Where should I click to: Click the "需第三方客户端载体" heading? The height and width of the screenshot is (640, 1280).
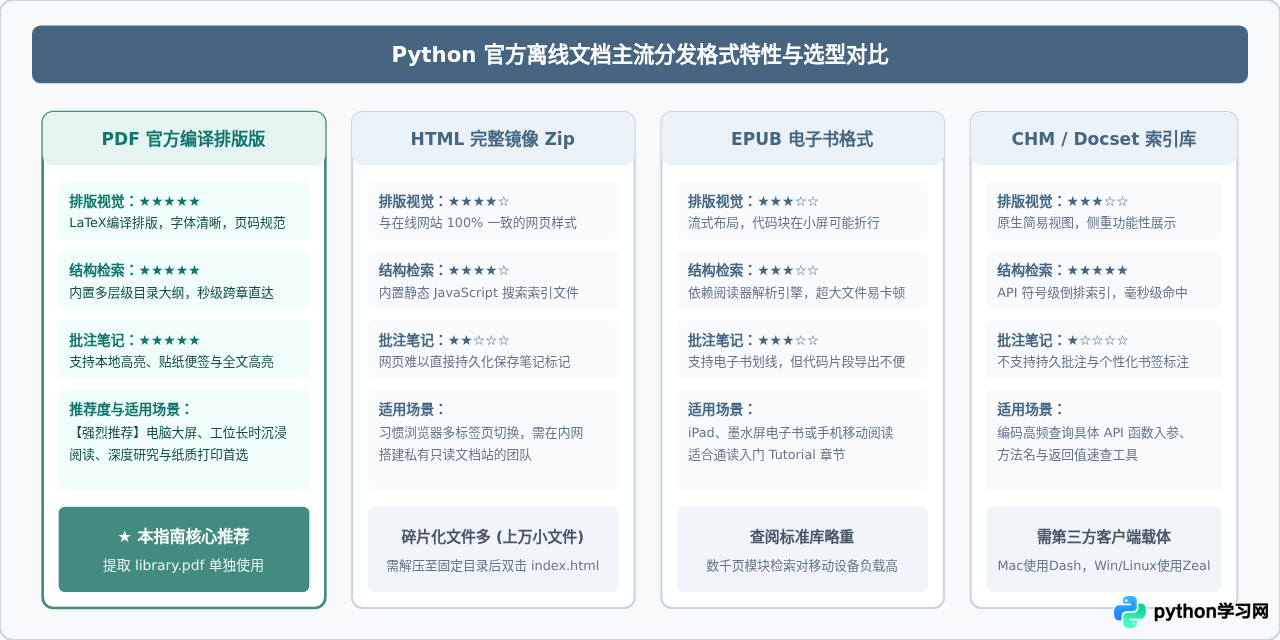click(1104, 536)
